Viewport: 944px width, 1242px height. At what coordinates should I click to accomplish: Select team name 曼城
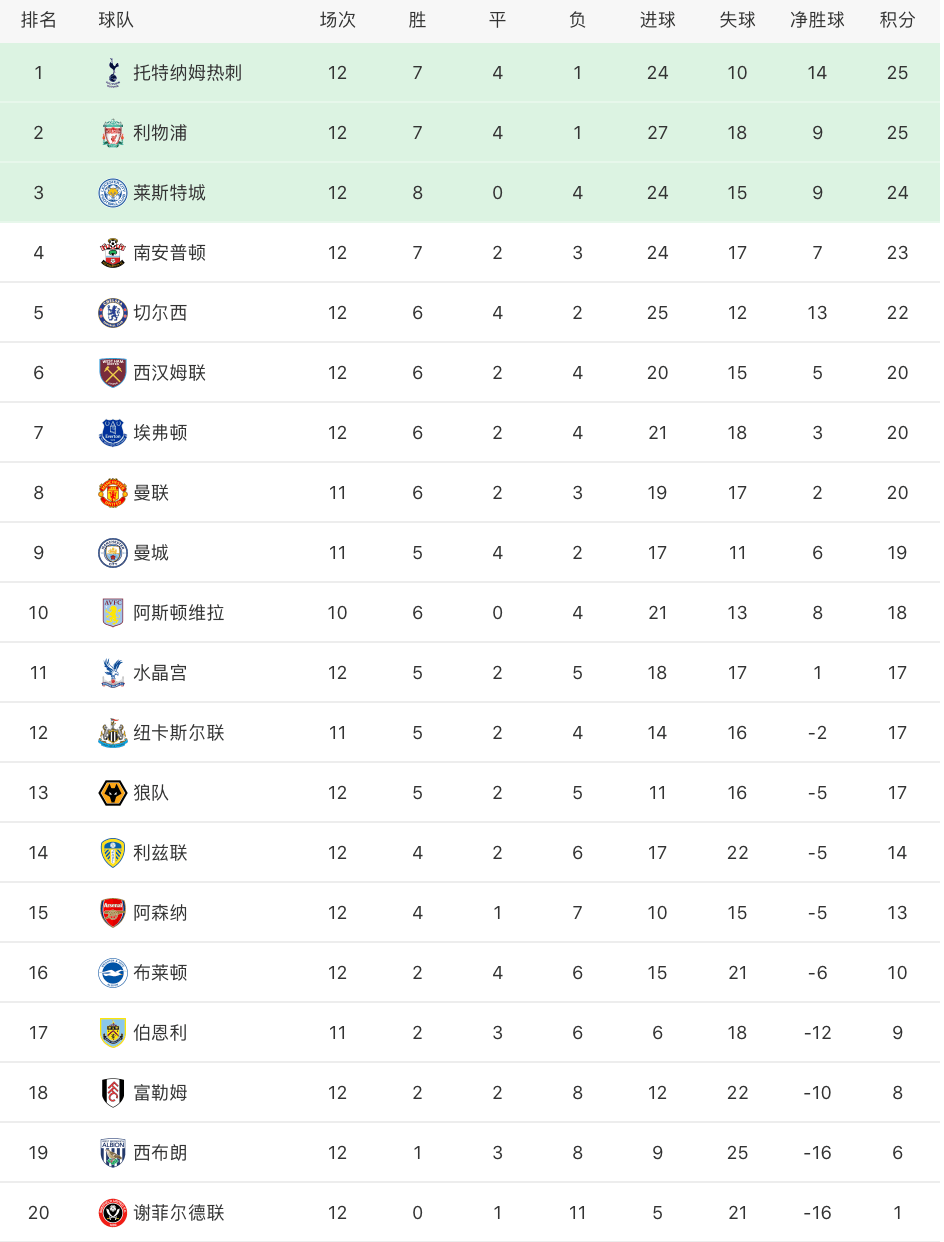(151, 553)
